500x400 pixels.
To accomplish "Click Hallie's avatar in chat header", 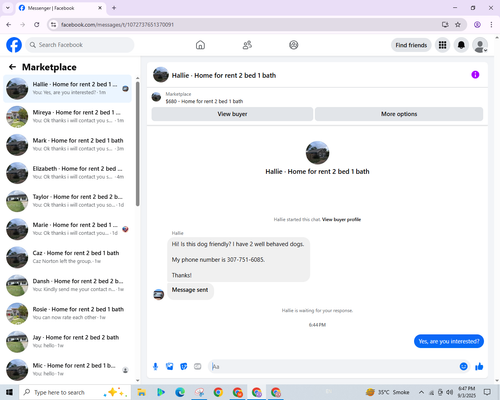I will tap(161, 75).
